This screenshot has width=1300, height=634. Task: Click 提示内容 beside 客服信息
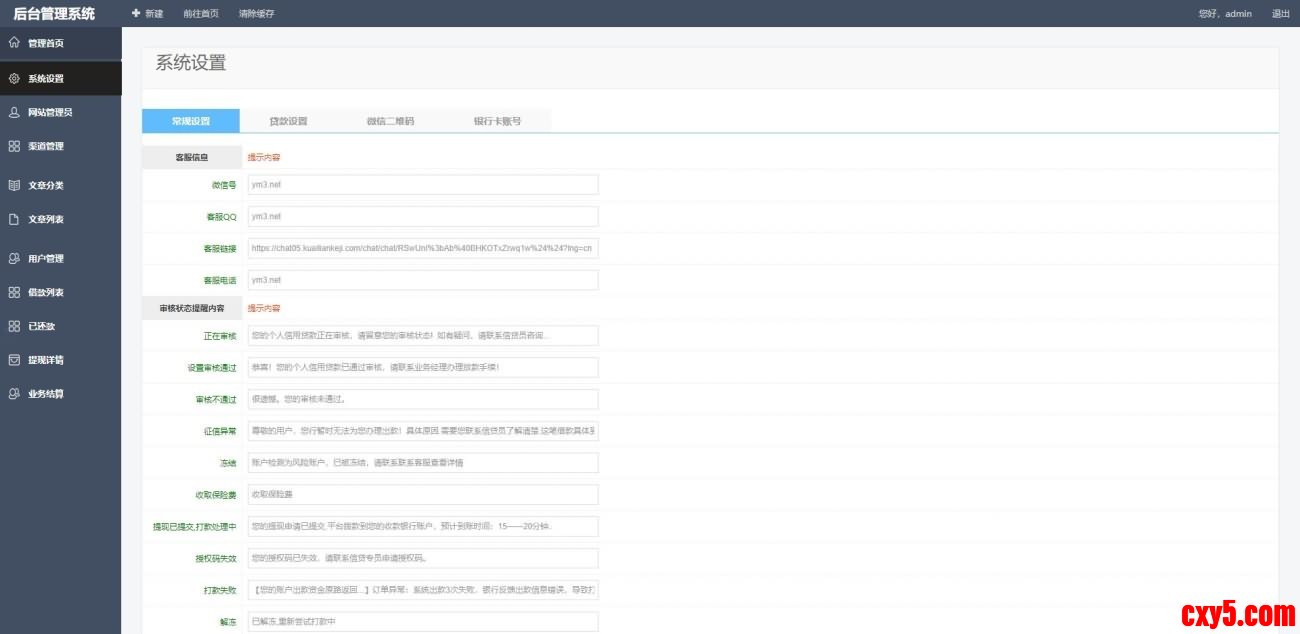pos(264,157)
